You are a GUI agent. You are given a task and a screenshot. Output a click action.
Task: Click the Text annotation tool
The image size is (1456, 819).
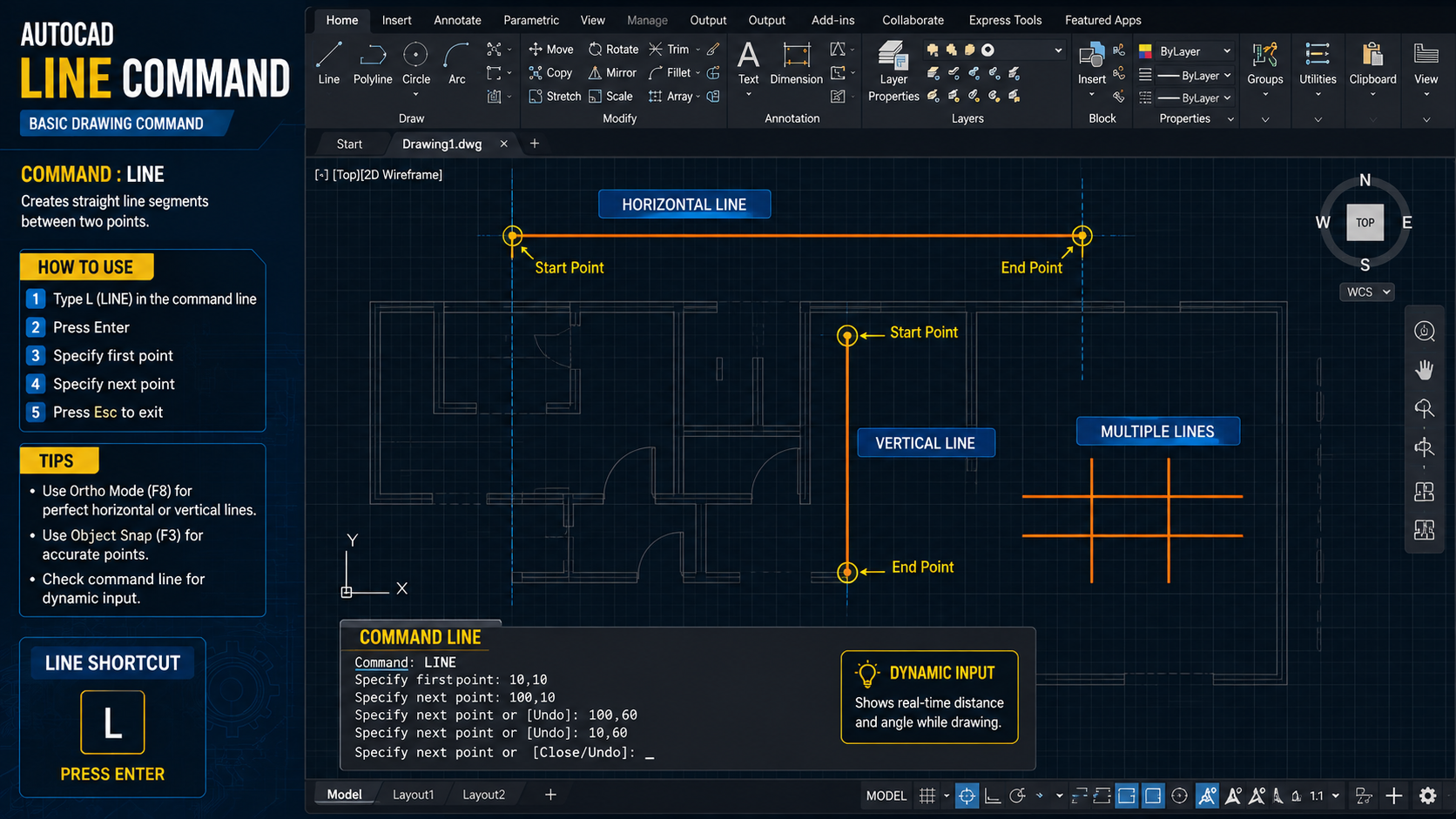[x=748, y=63]
